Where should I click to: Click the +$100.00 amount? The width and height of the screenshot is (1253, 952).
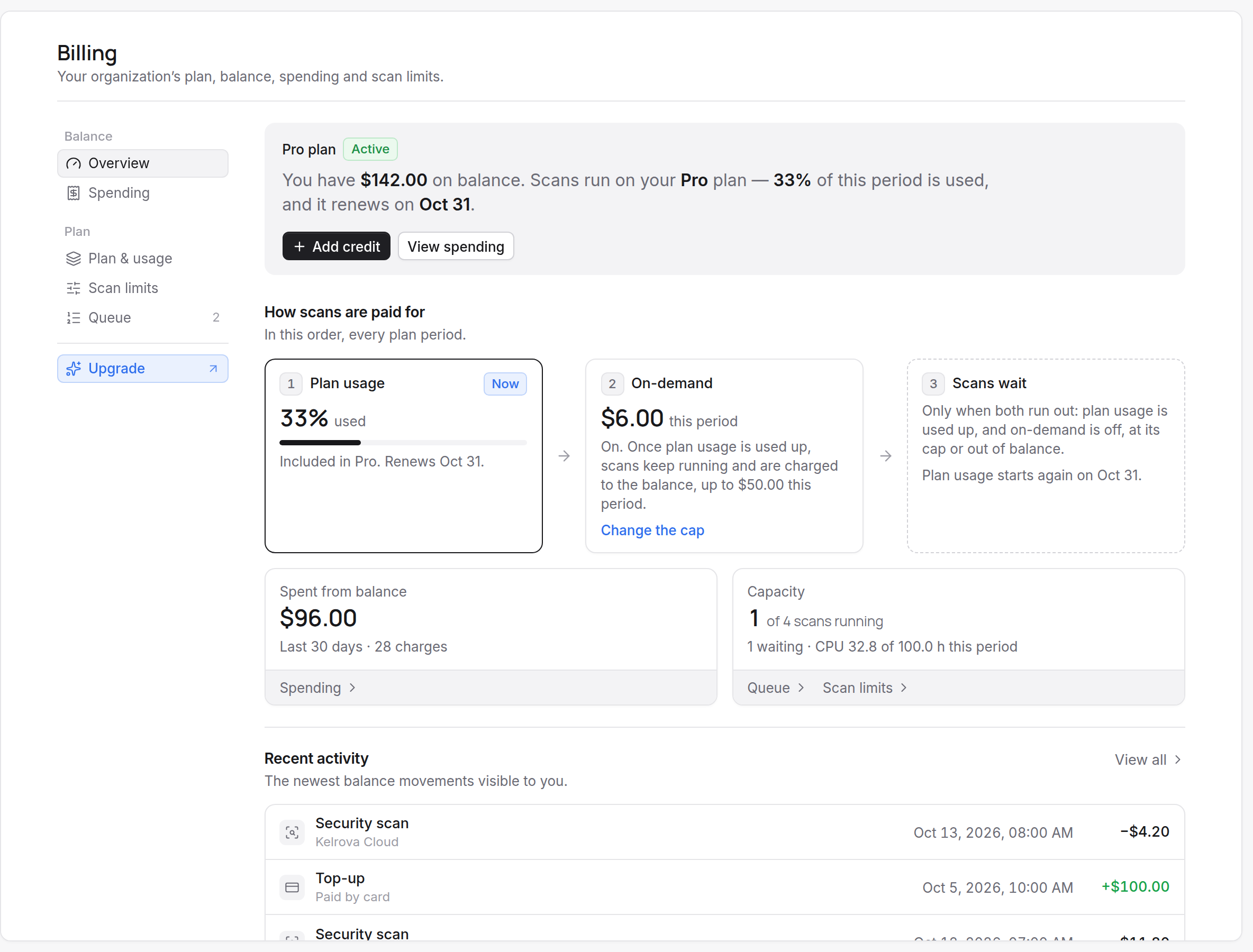click(1135, 886)
